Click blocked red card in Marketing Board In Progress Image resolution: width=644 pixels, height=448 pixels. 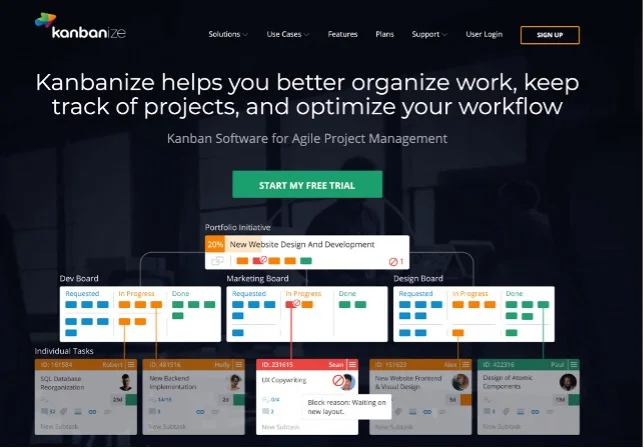[x=292, y=304]
